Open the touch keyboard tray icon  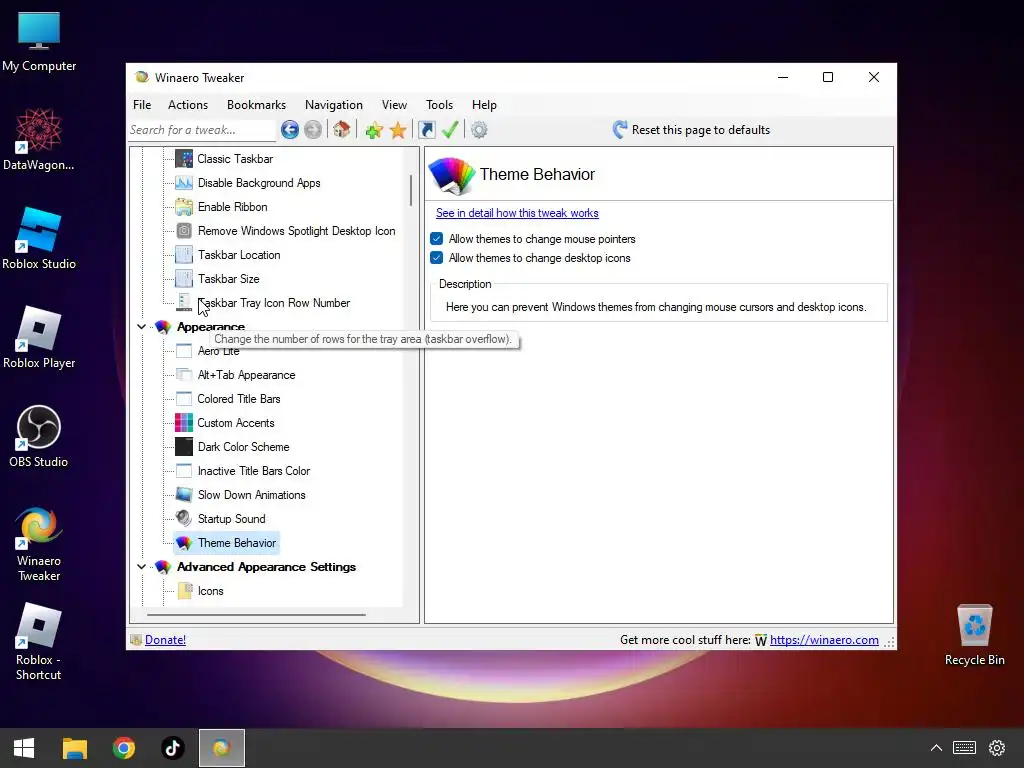tap(964, 748)
